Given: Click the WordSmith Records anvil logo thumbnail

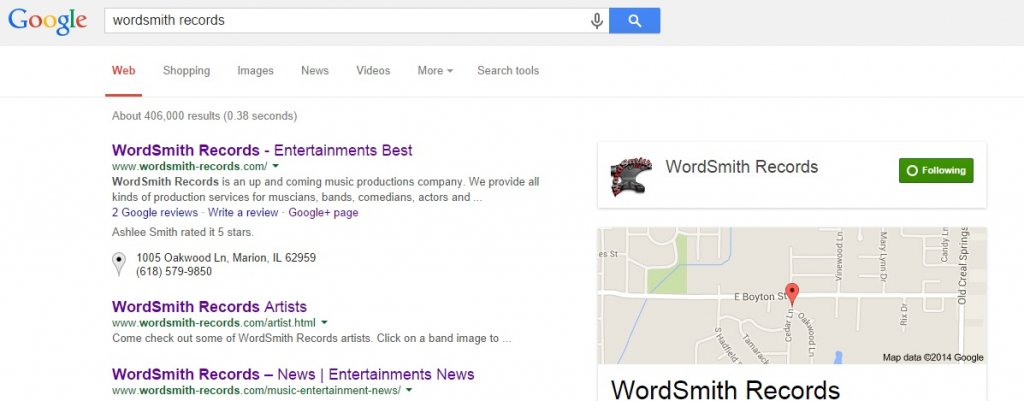Looking at the screenshot, I should pyautogui.click(x=632, y=176).
